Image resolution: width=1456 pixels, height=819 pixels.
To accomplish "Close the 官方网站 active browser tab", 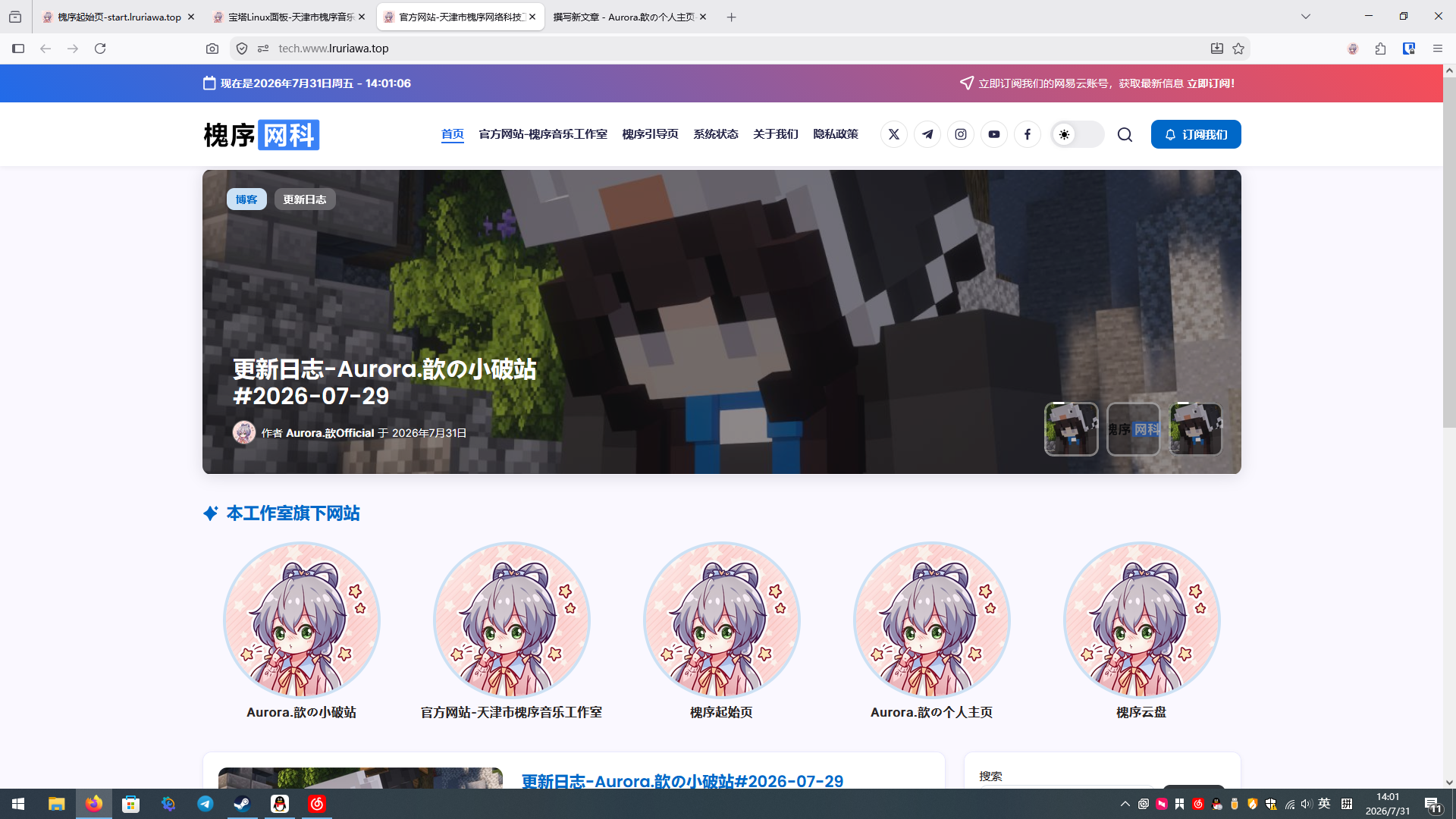I will tap(532, 17).
